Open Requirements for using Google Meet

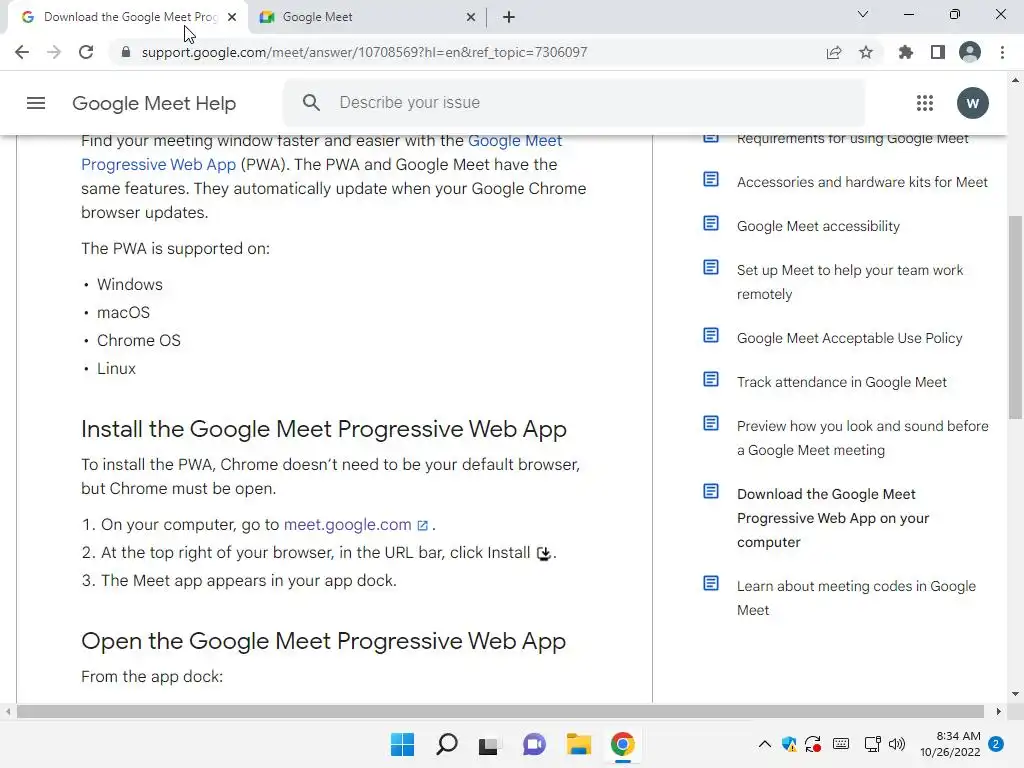pyautogui.click(x=852, y=138)
